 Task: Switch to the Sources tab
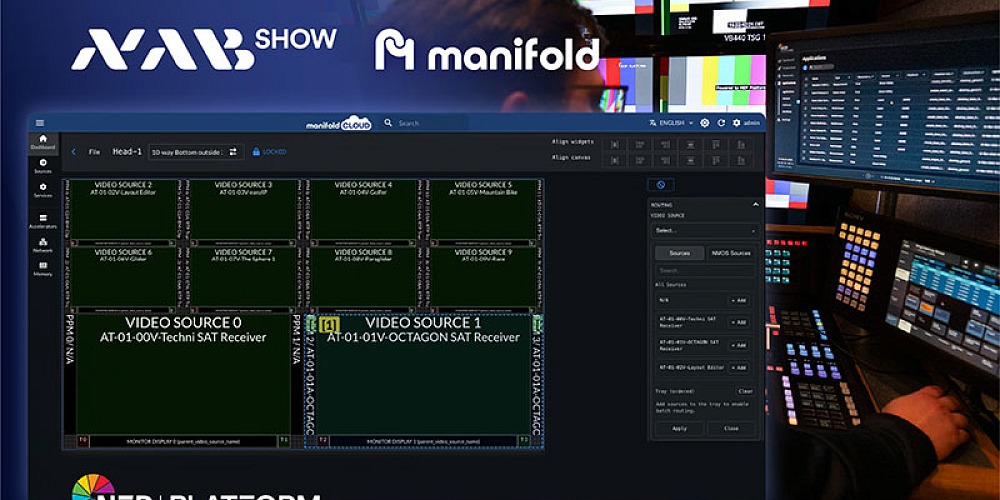[679, 253]
